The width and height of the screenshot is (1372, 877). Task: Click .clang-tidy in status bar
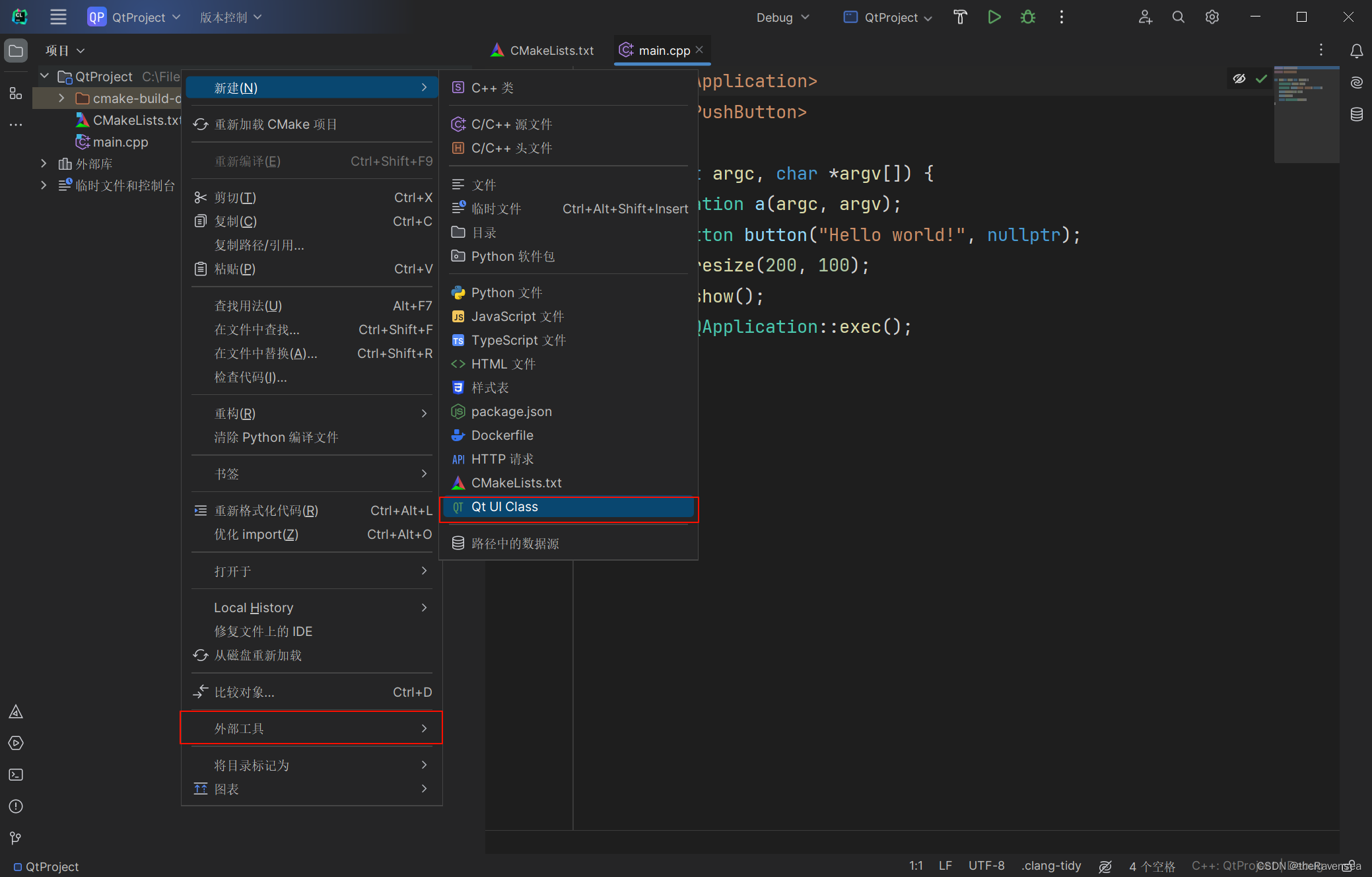click(x=1051, y=866)
